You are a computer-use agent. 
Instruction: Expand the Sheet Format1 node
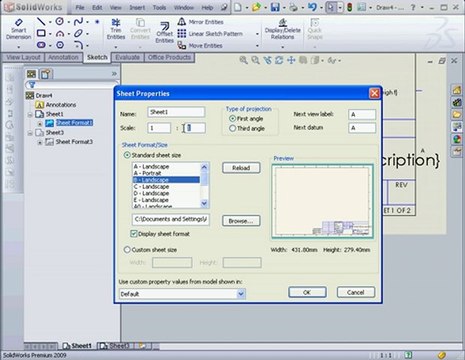(x=40, y=124)
